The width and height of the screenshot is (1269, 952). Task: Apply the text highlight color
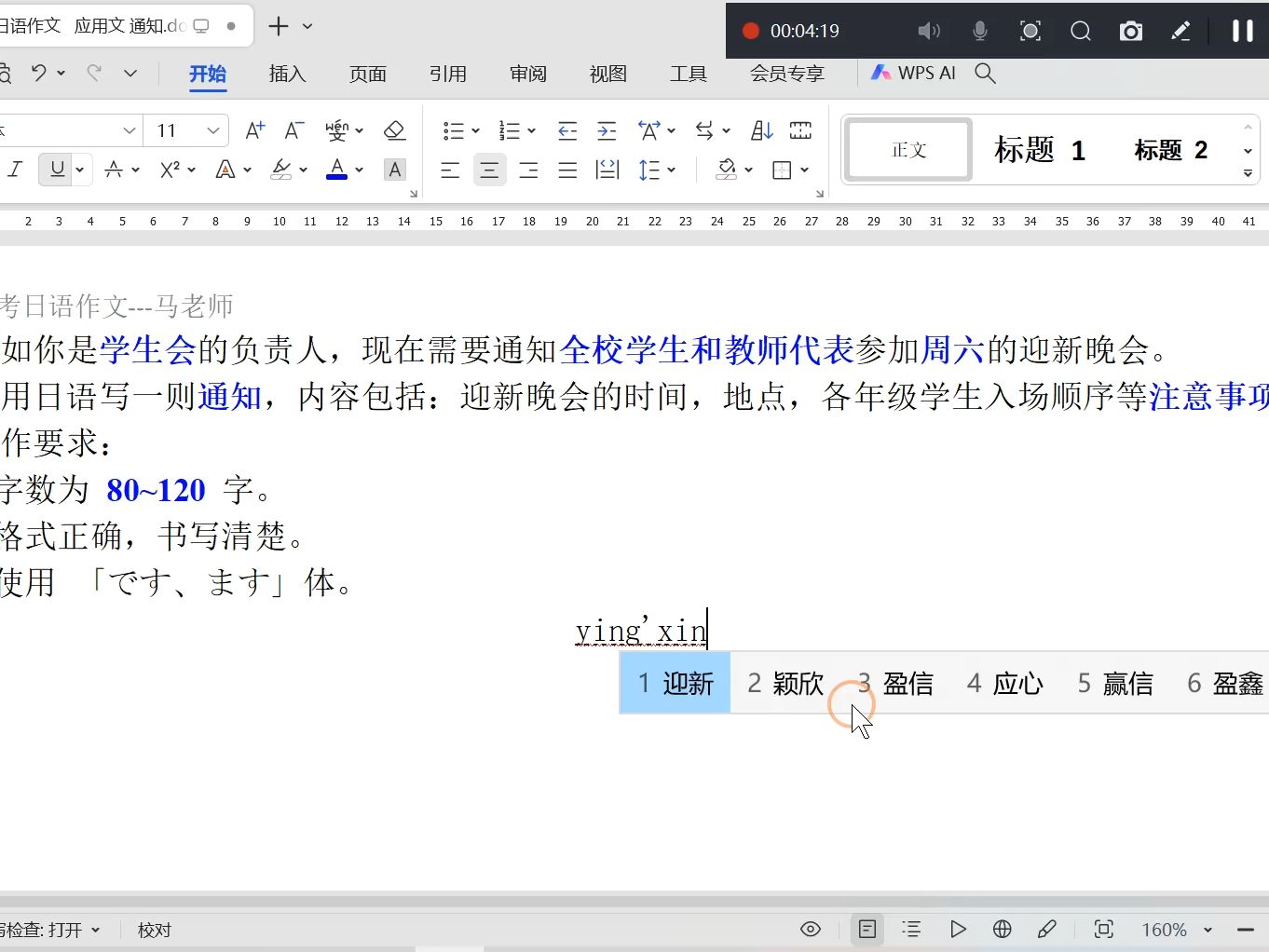click(x=281, y=170)
